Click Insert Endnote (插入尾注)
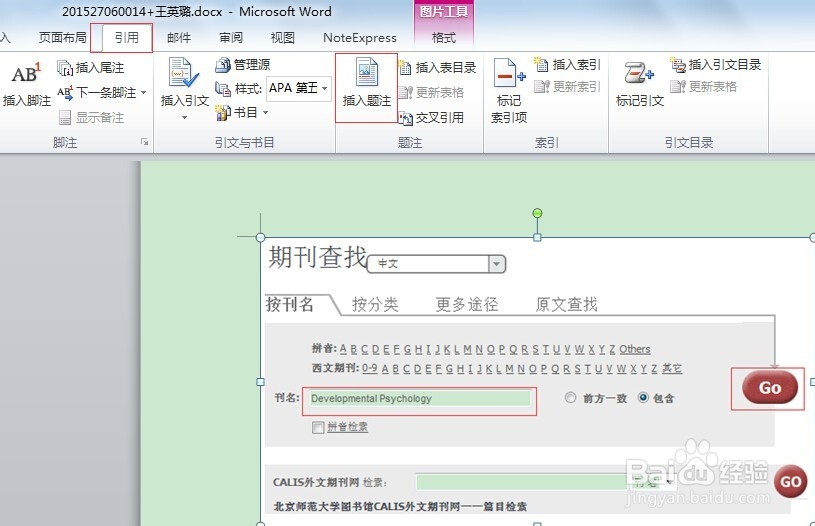 coord(91,68)
